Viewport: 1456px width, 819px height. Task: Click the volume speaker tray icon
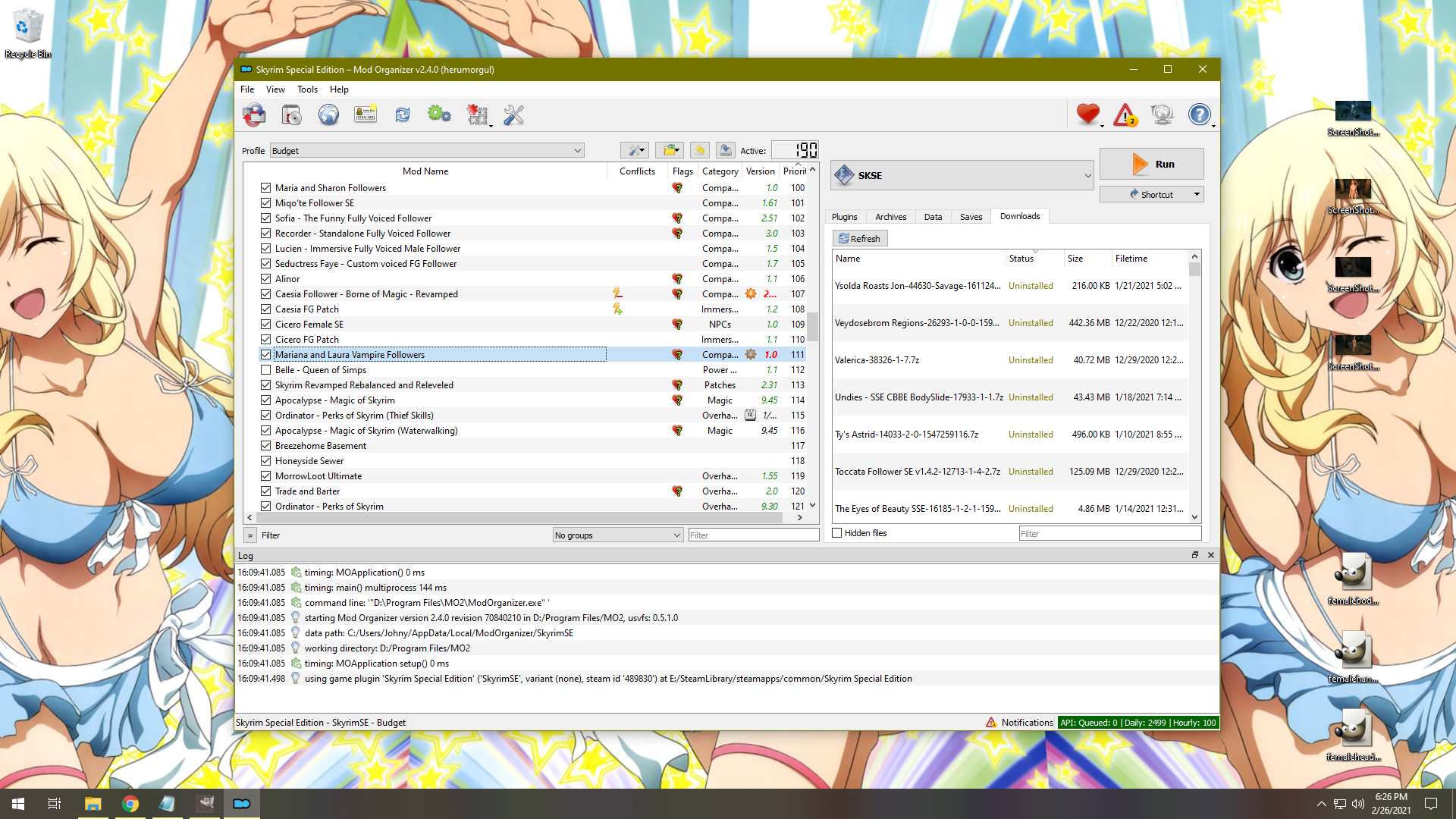(1358, 804)
